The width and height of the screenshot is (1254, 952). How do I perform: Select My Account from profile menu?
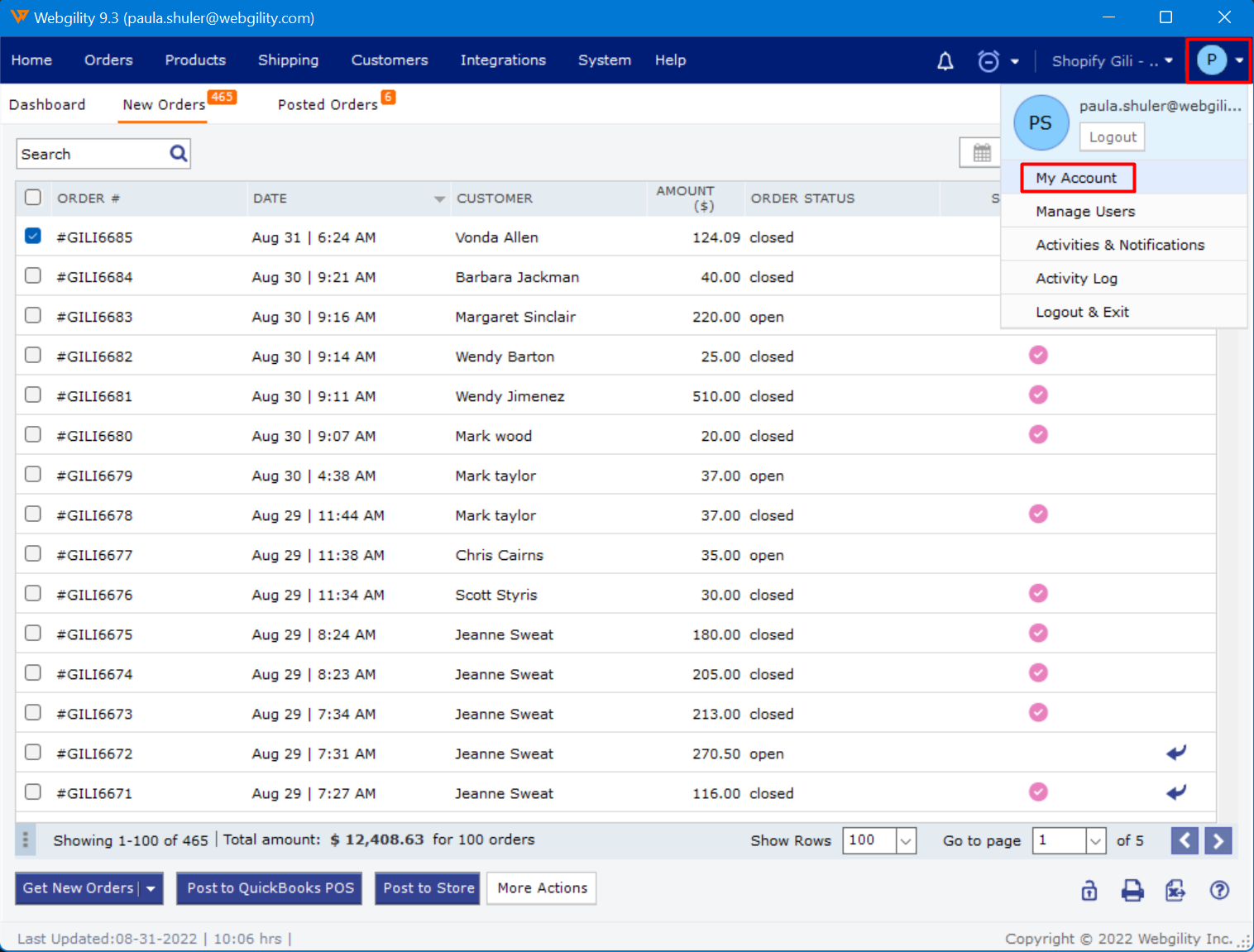tap(1077, 178)
